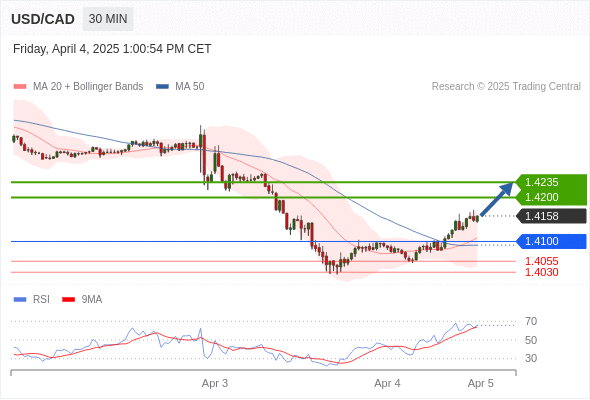Click the USD/CAD pair title

pyautogui.click(x=43, y=19)
